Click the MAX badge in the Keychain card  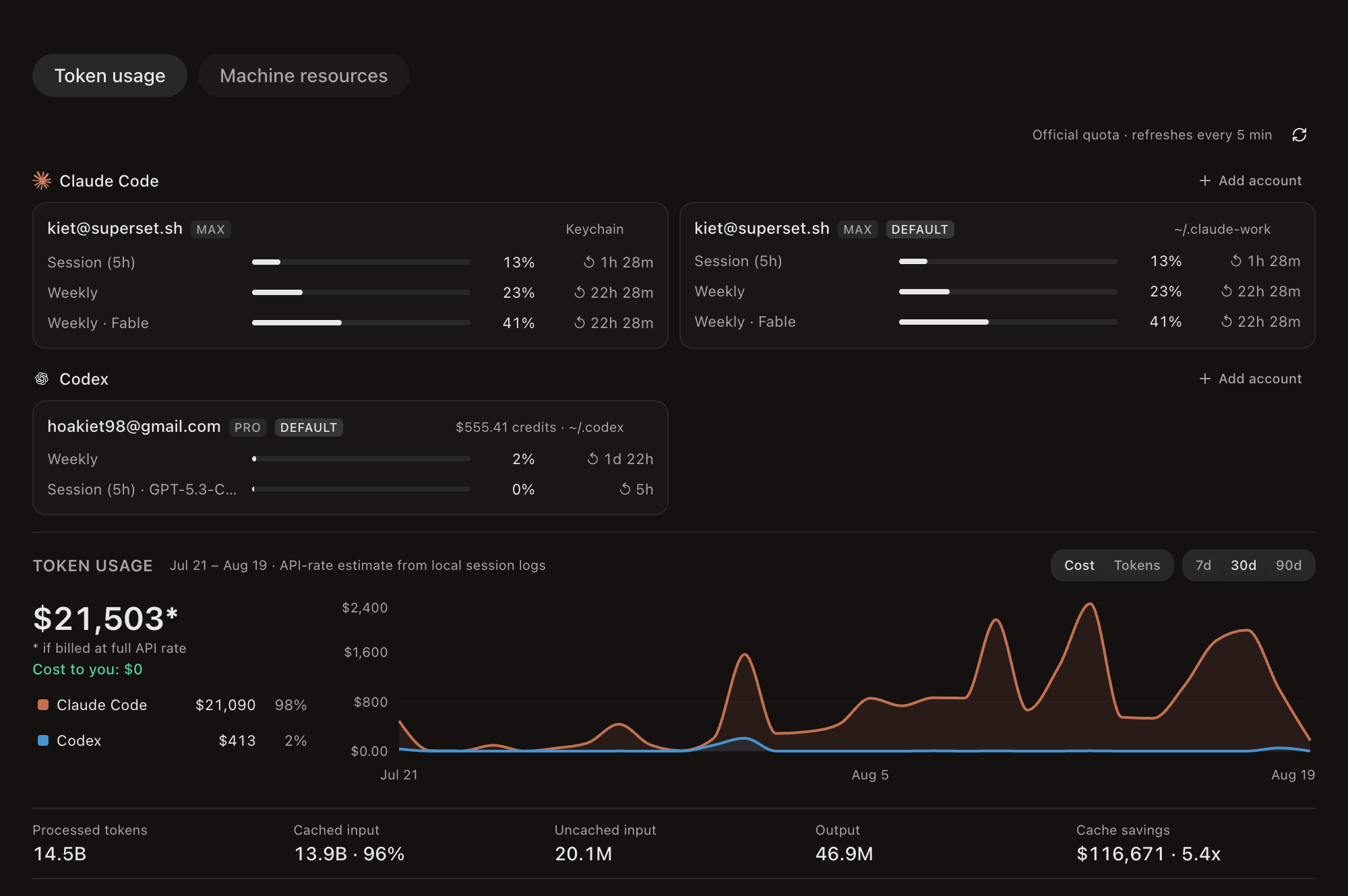[x=210, y=230]
